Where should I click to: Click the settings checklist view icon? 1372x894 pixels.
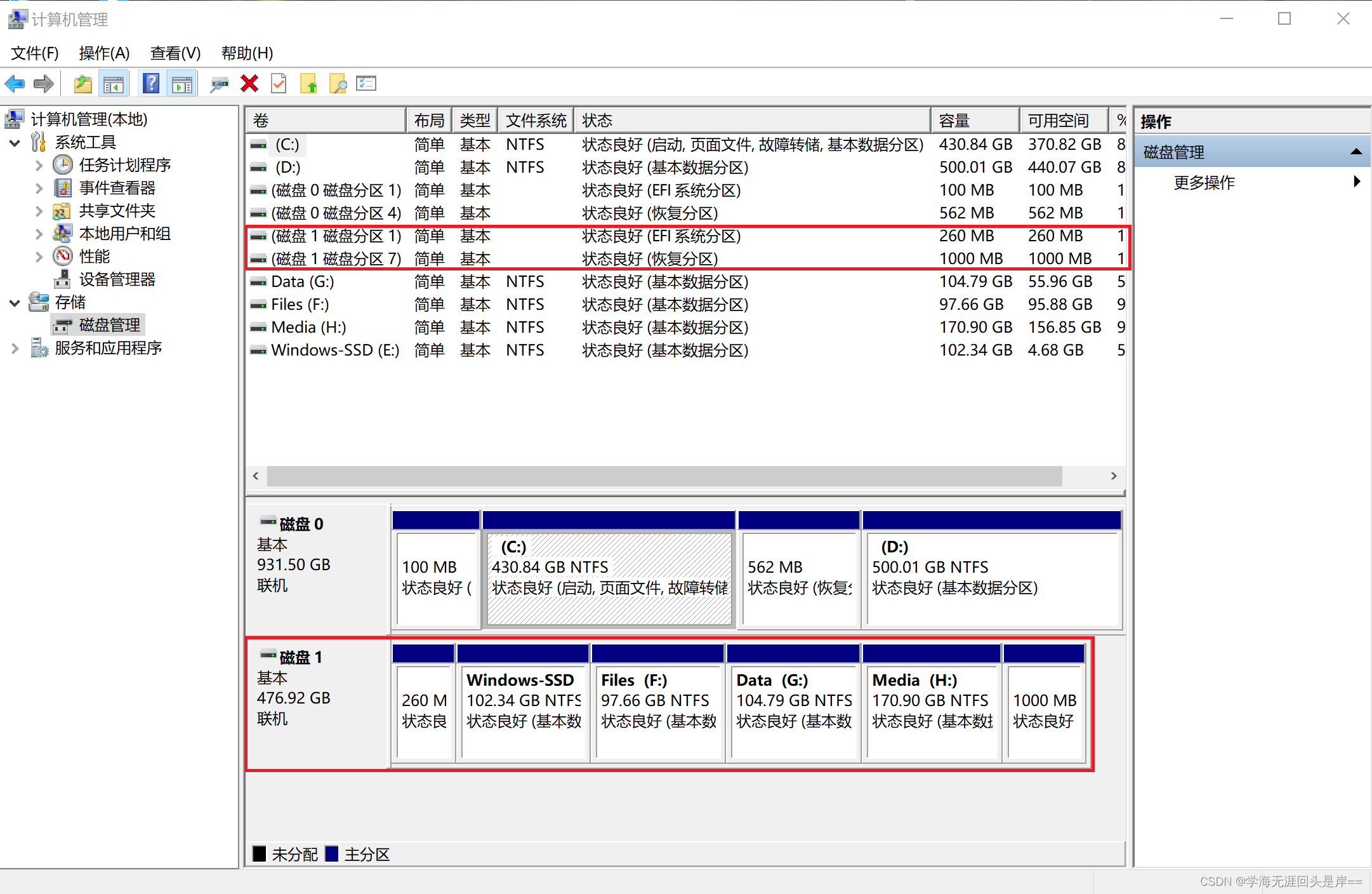coord(366,84)
